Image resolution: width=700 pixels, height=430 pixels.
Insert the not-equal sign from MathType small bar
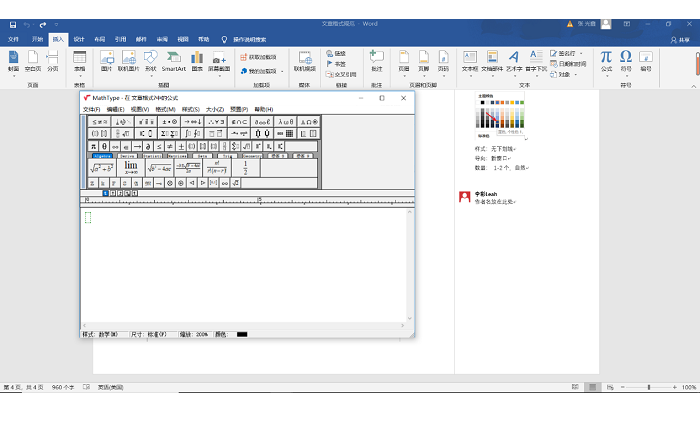(x=170, y=146)
